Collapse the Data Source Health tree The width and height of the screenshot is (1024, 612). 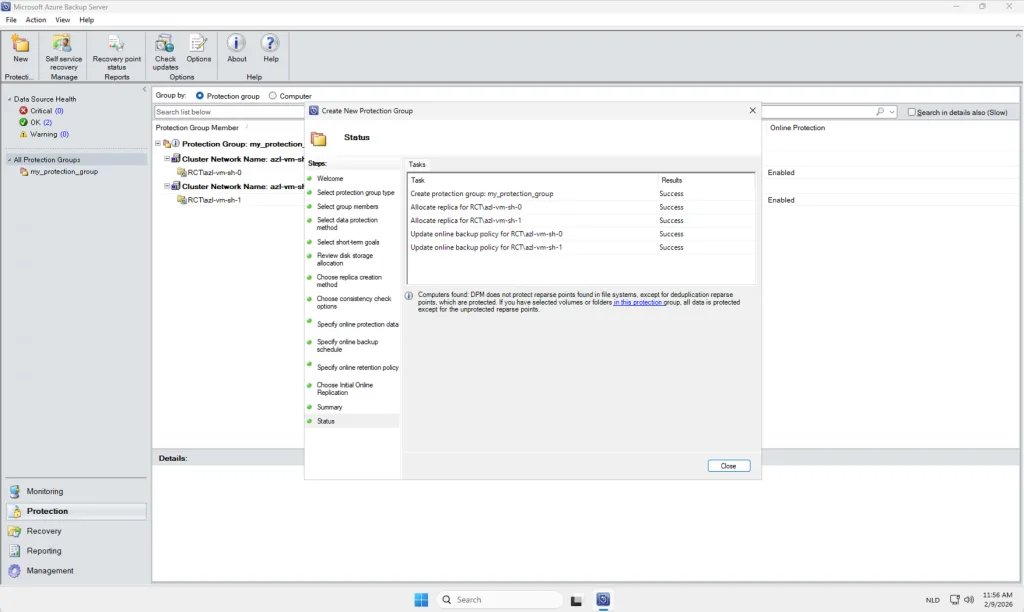tap(9, 100)
